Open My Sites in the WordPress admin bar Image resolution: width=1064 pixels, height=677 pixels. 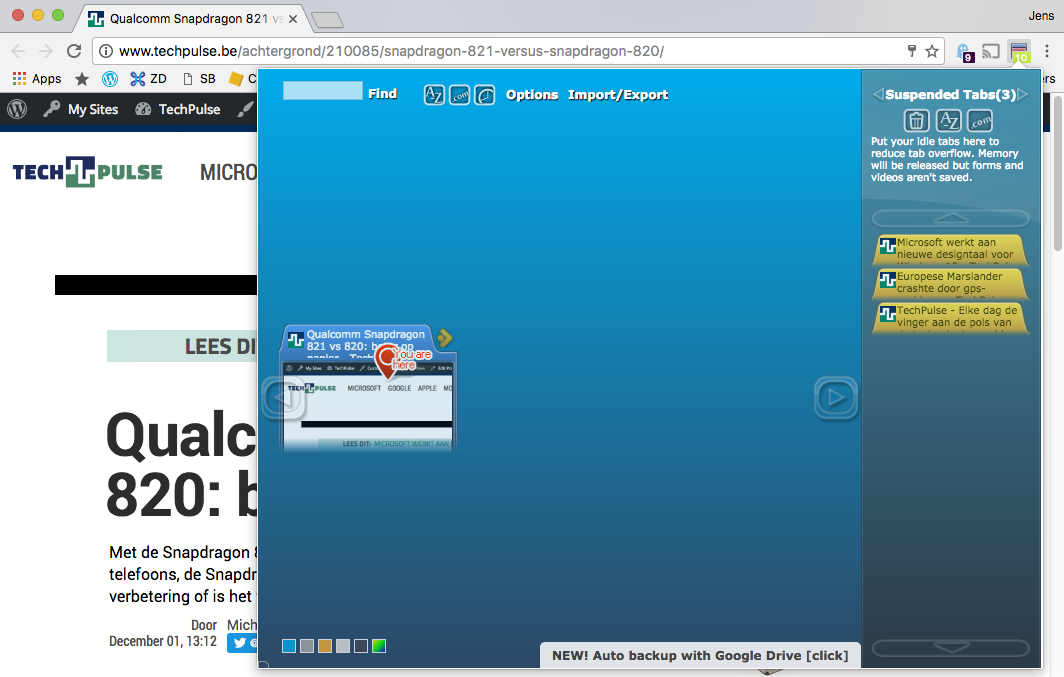[x=81, y=109]
